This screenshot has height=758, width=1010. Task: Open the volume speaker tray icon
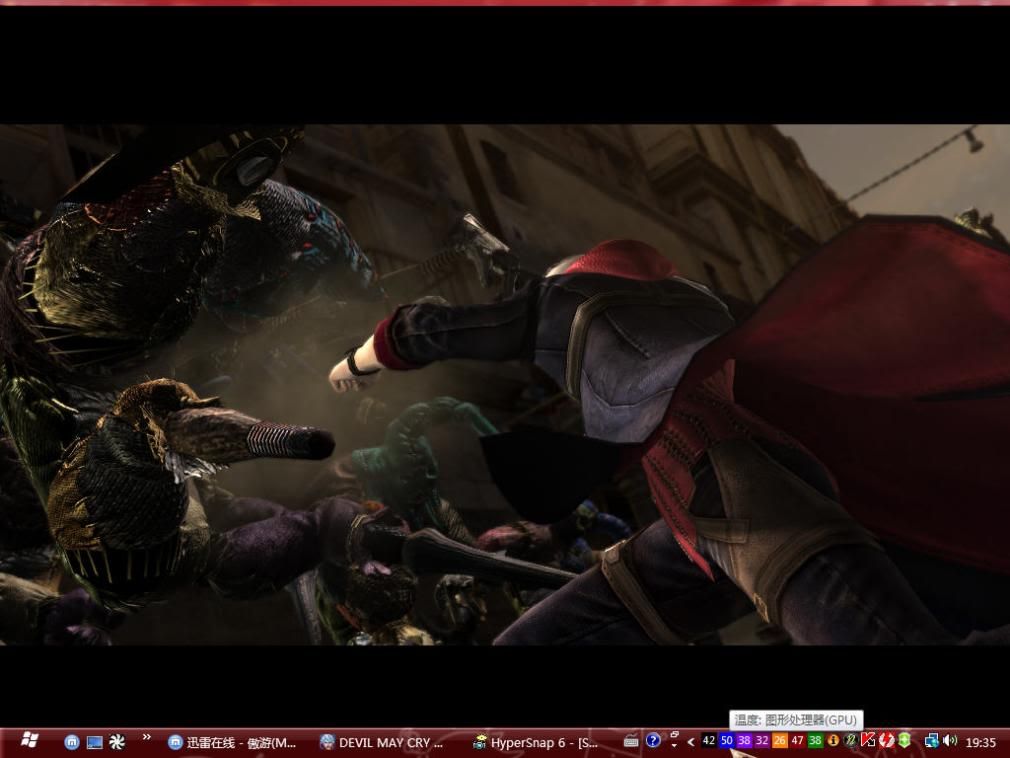pos(949,741)
